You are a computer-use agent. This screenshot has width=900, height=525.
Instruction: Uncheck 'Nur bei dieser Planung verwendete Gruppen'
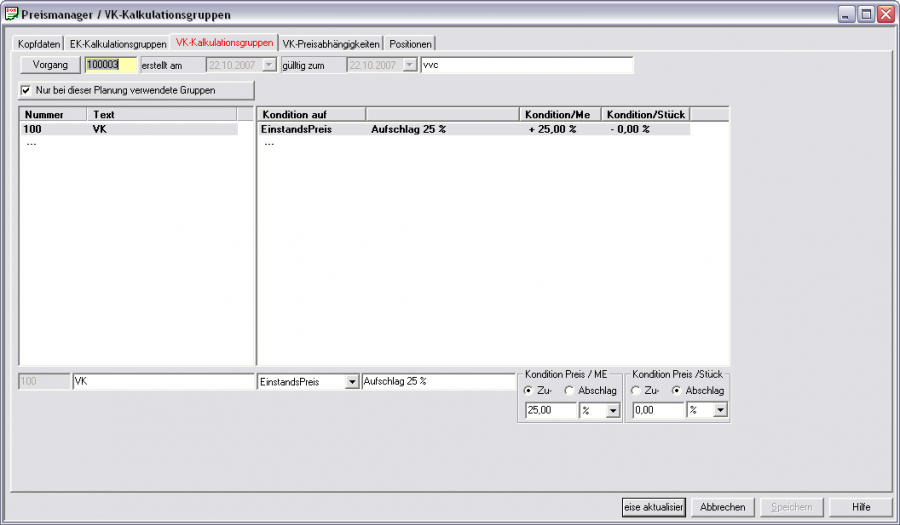(x=27, y=90)
